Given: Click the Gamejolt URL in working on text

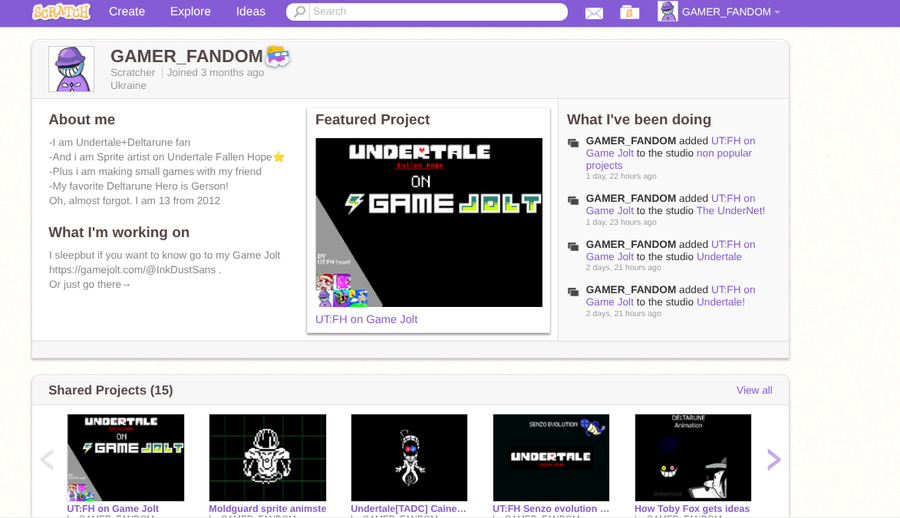Looking at the screenshot, I should click(133, 270).
